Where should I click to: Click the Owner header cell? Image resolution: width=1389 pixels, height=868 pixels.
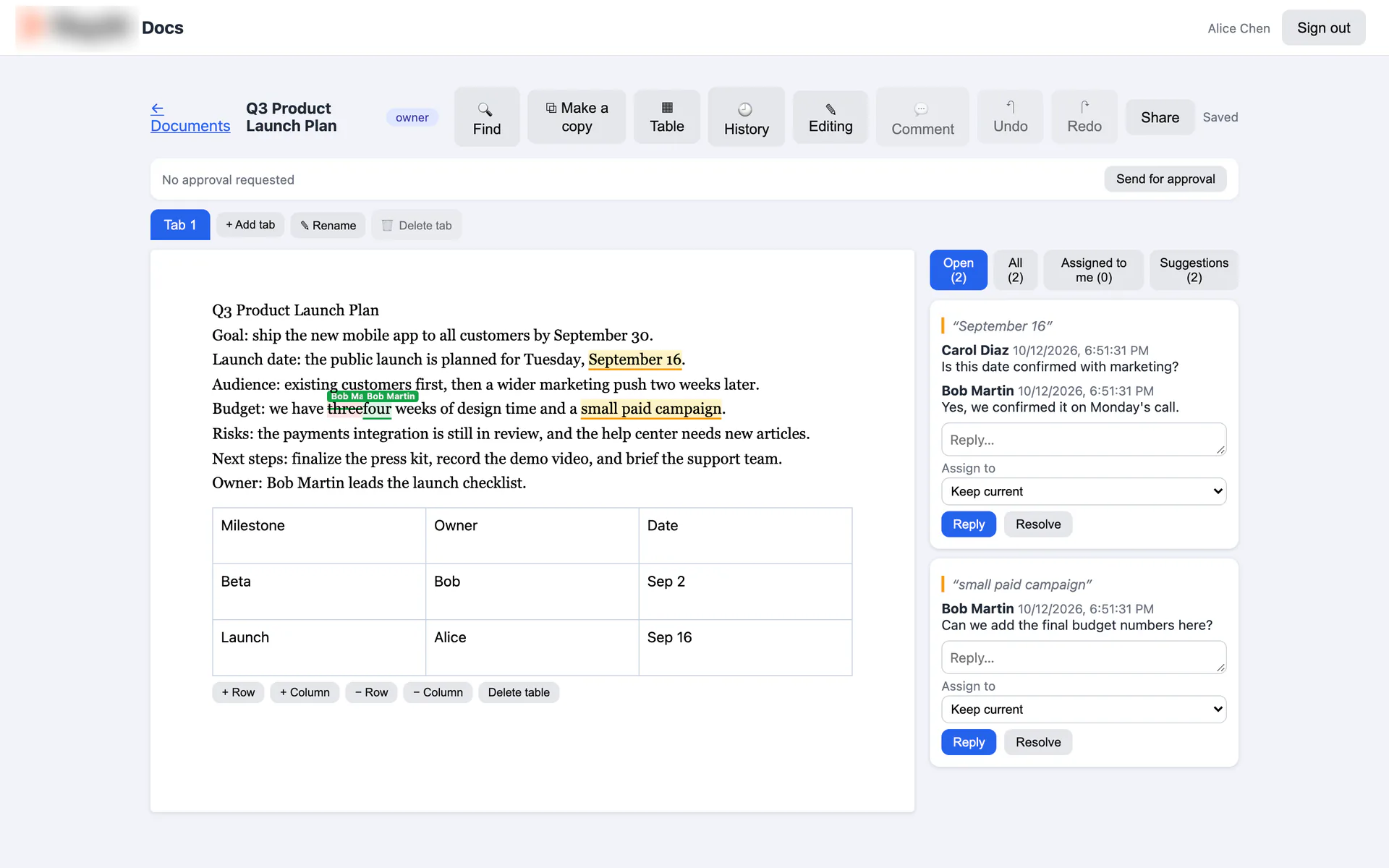click(532, 535)
